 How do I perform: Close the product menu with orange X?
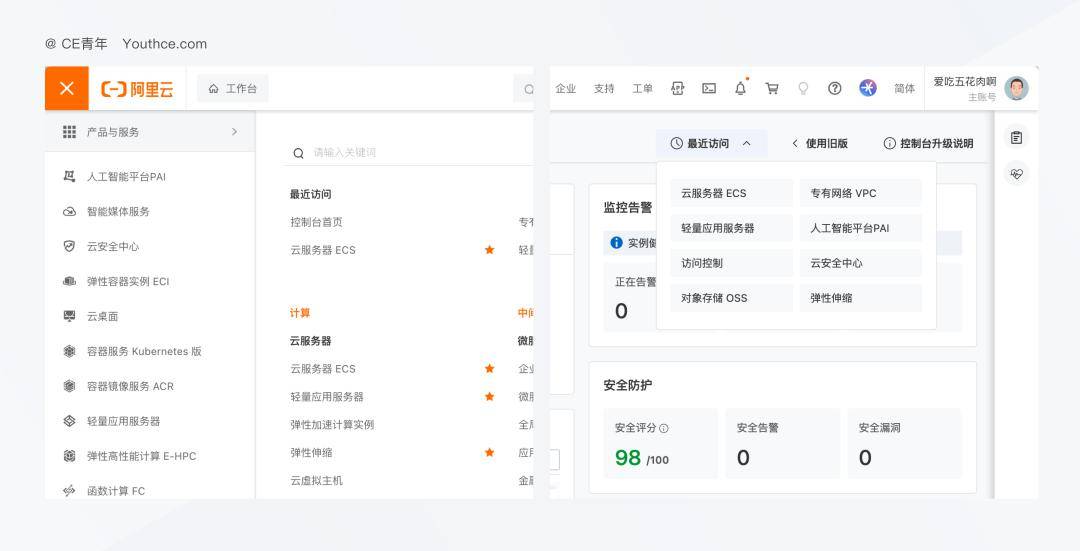[67, 88]
